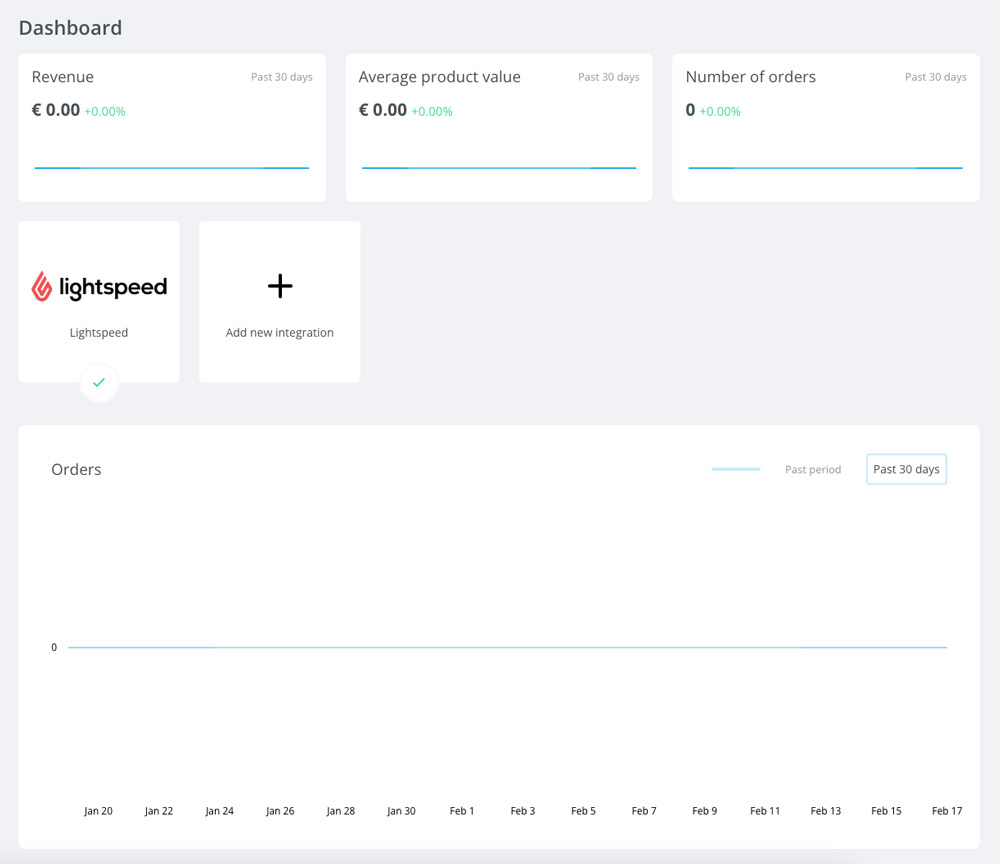This screenshot has height=864, width=1000.
Task: Click the Feb 1 axis label
Action: (462, 810)
